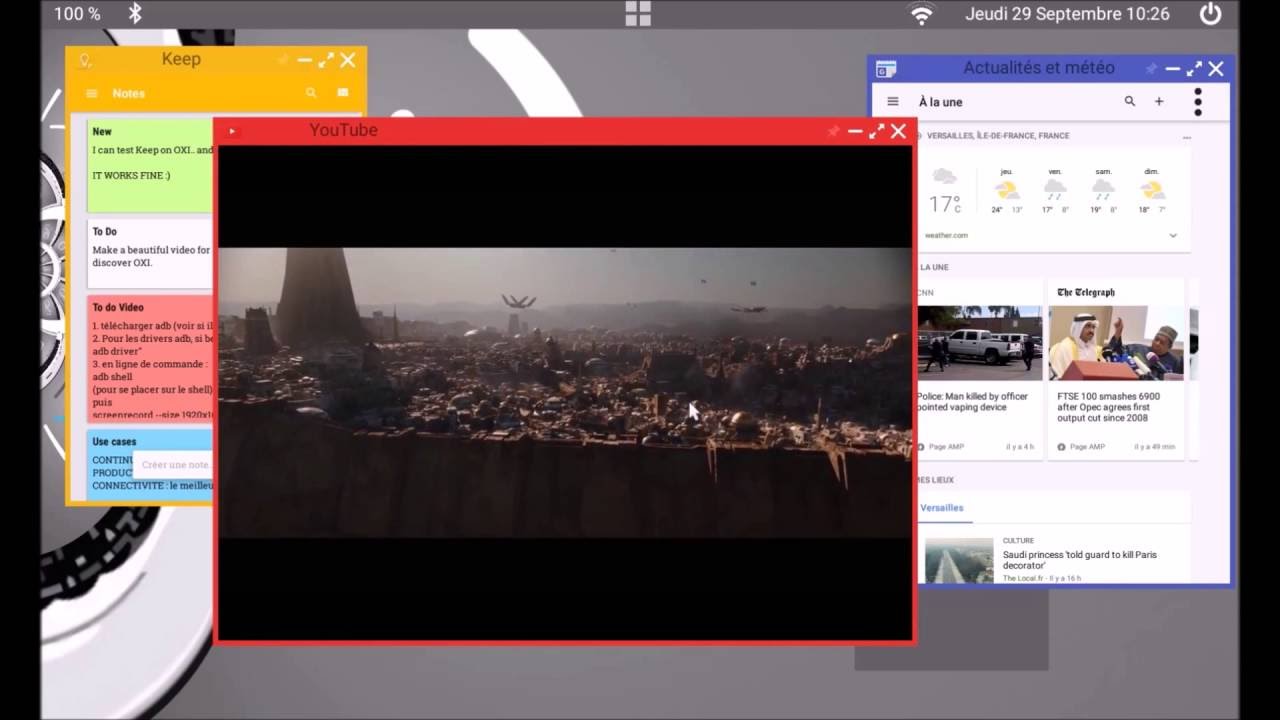Click The Telegraph source logo

pyautogui.click(x=1086, y=292)
